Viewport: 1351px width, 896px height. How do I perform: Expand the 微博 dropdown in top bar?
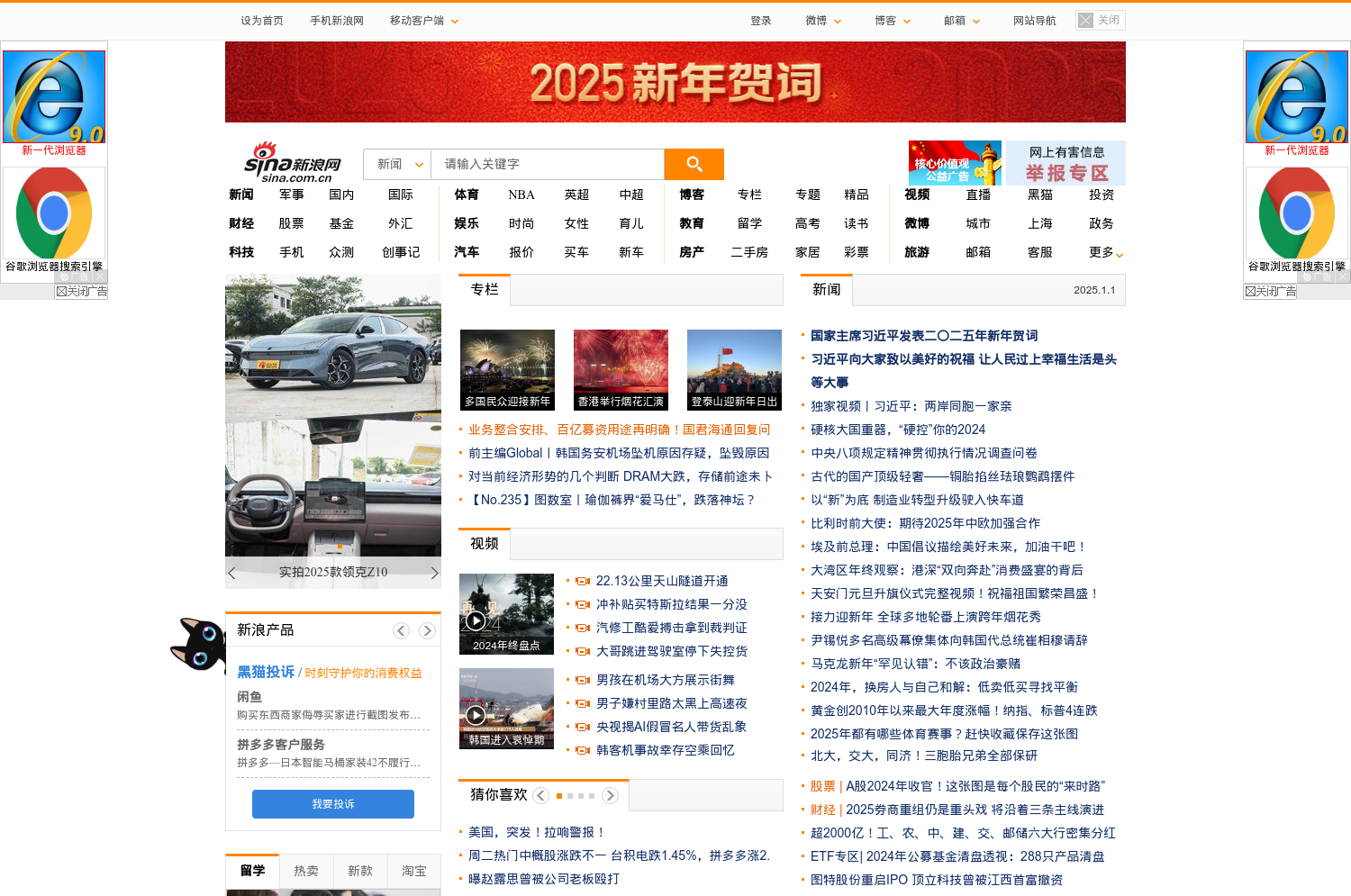pos(838,21)
